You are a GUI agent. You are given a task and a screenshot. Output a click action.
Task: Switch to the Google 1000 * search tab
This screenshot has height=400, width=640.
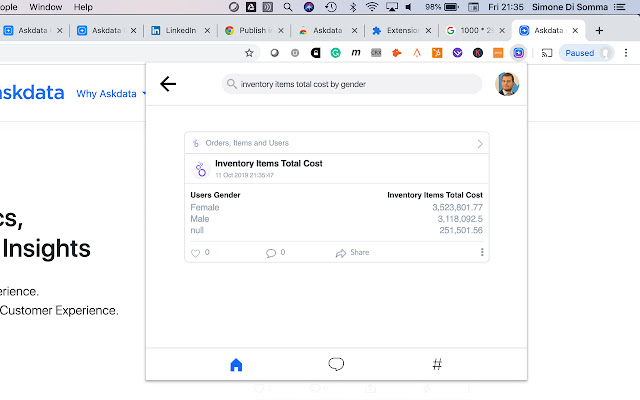(473, 30)
